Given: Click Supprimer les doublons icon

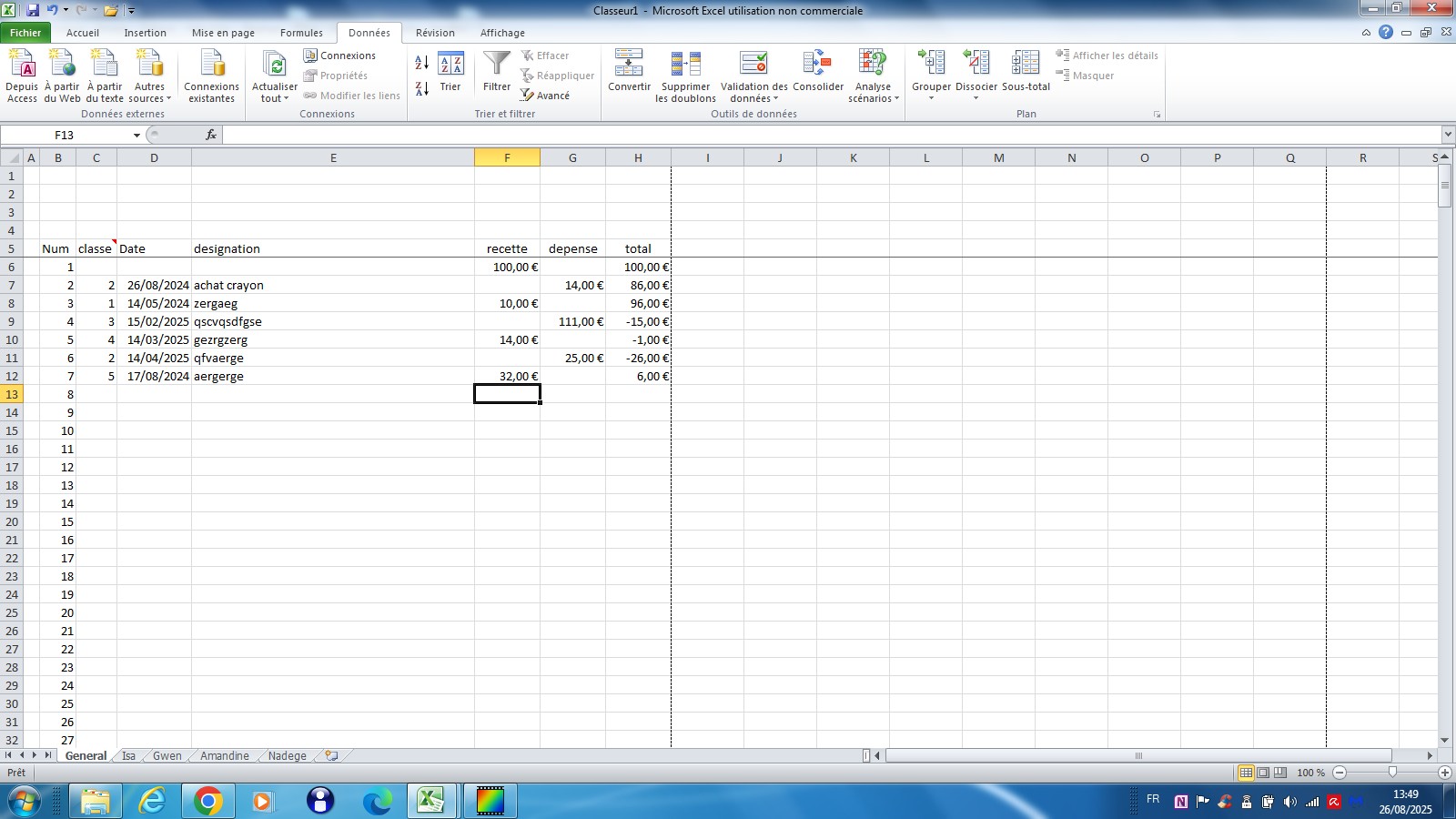Looking at the screenshot, I should (685, 64).
